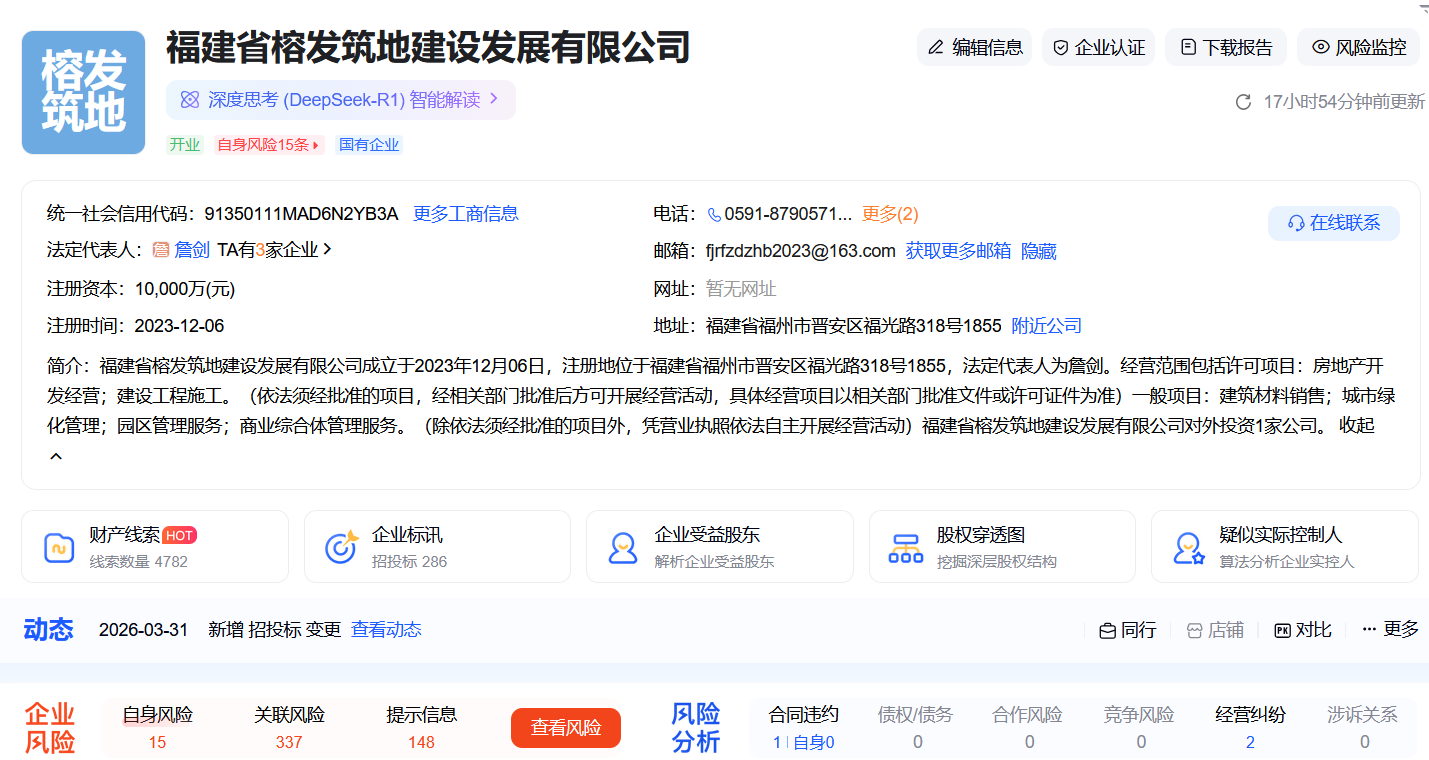Click the 疑似实际控制人 icon

[x=1189, y=547]
